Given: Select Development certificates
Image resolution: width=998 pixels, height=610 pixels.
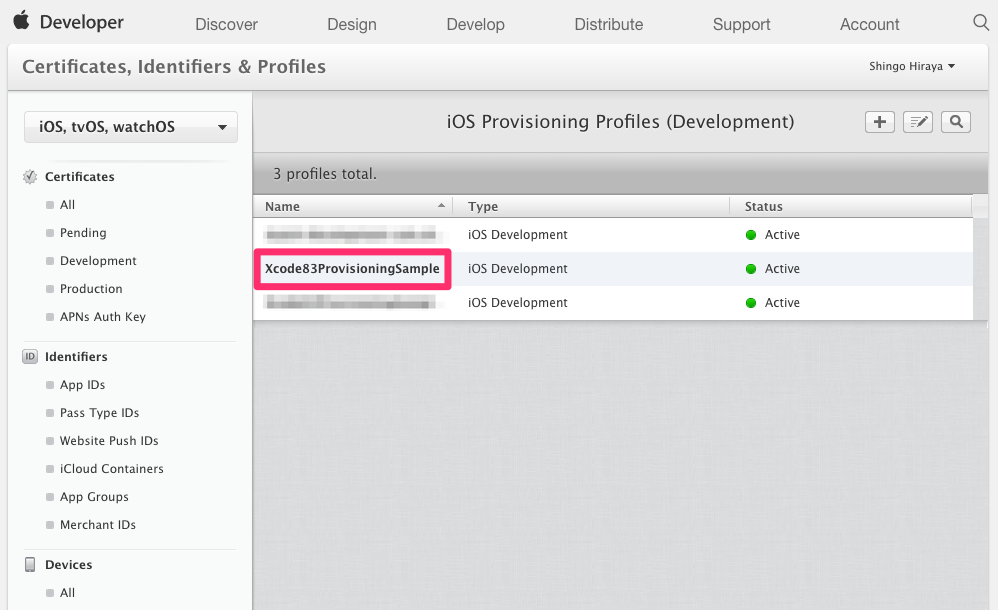Looking at the screenshot, I should pos(98,260).
